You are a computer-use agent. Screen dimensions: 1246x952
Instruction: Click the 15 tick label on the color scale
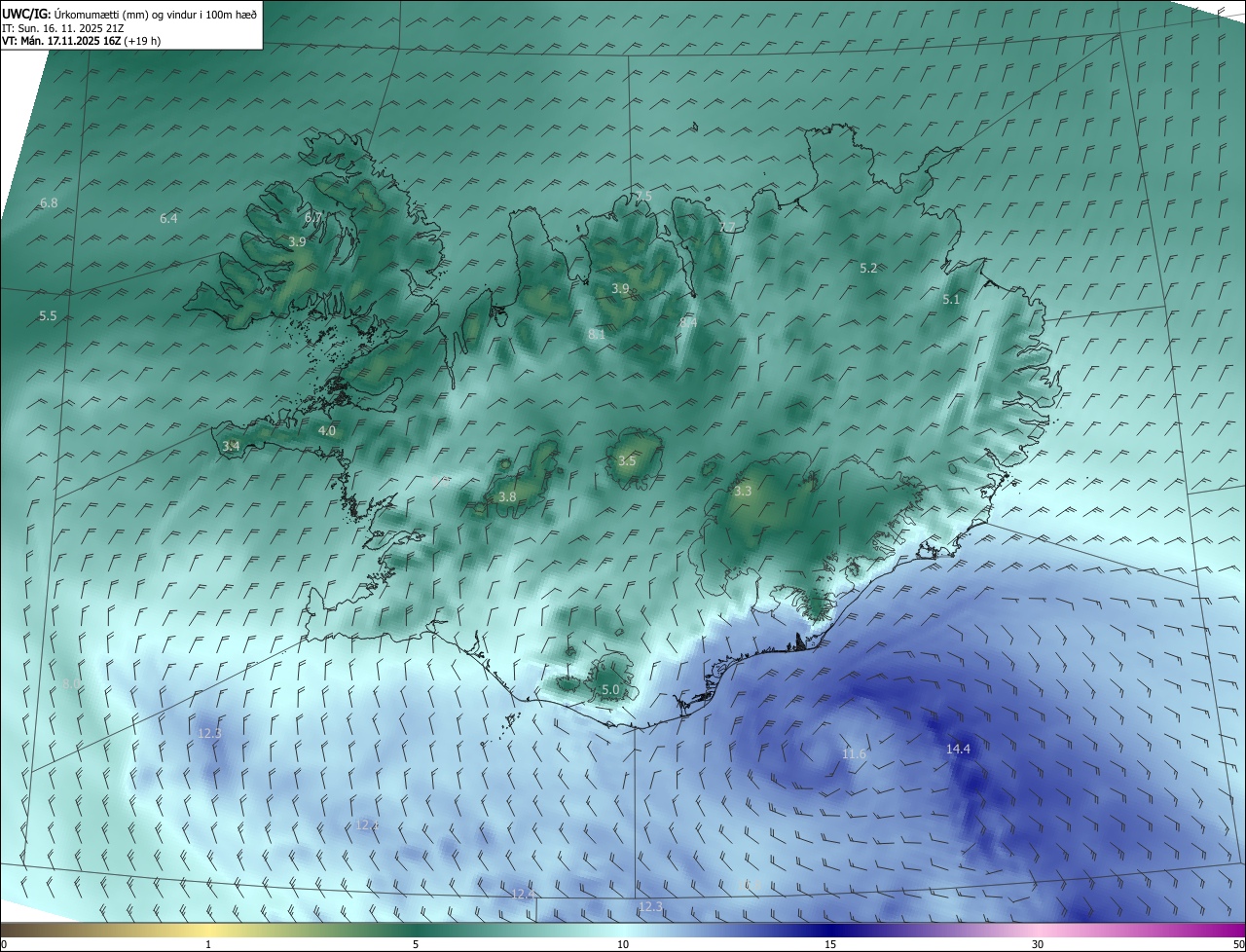[830, 944]
